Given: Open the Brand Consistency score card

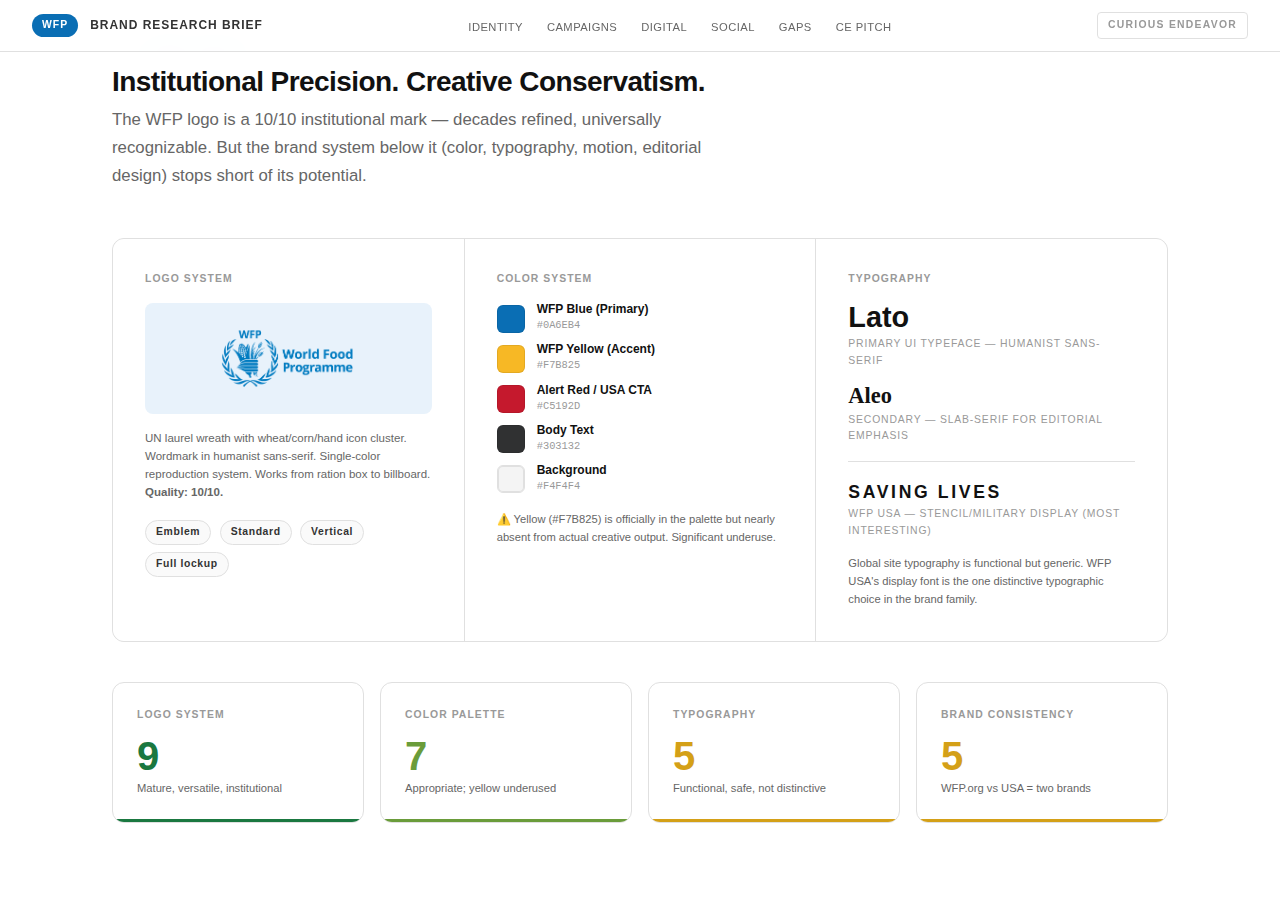Looking at the screenshot, I should tap(1042, 752).
